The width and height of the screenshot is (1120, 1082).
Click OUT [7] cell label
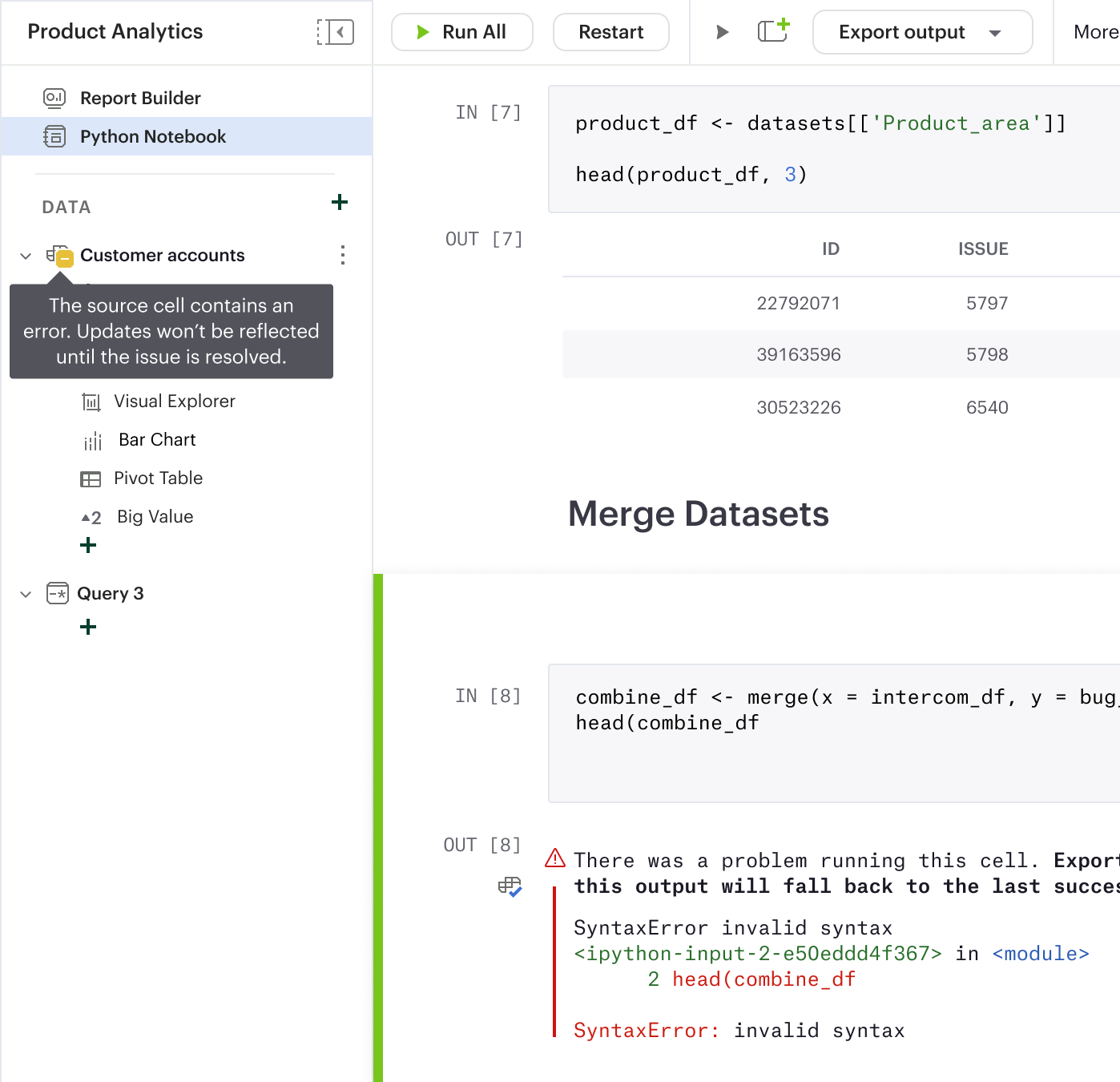click(484, 239)
